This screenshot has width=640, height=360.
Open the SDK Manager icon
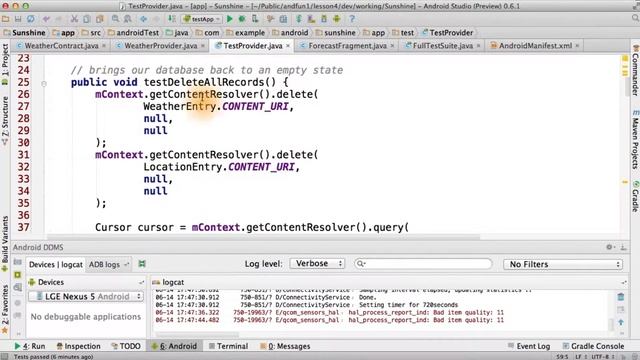tap(324, 19)
